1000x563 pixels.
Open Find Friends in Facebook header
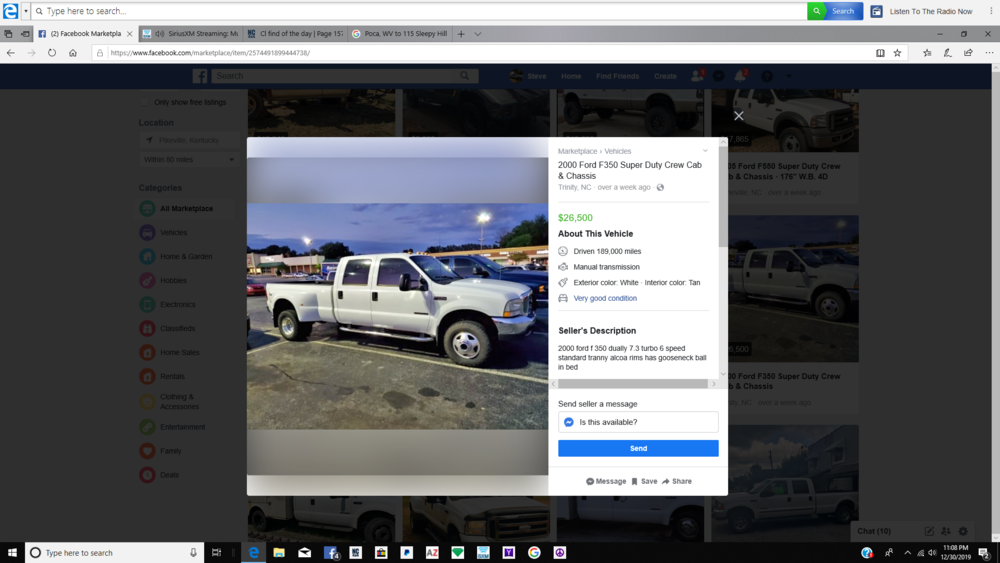[x=617, y=76]
